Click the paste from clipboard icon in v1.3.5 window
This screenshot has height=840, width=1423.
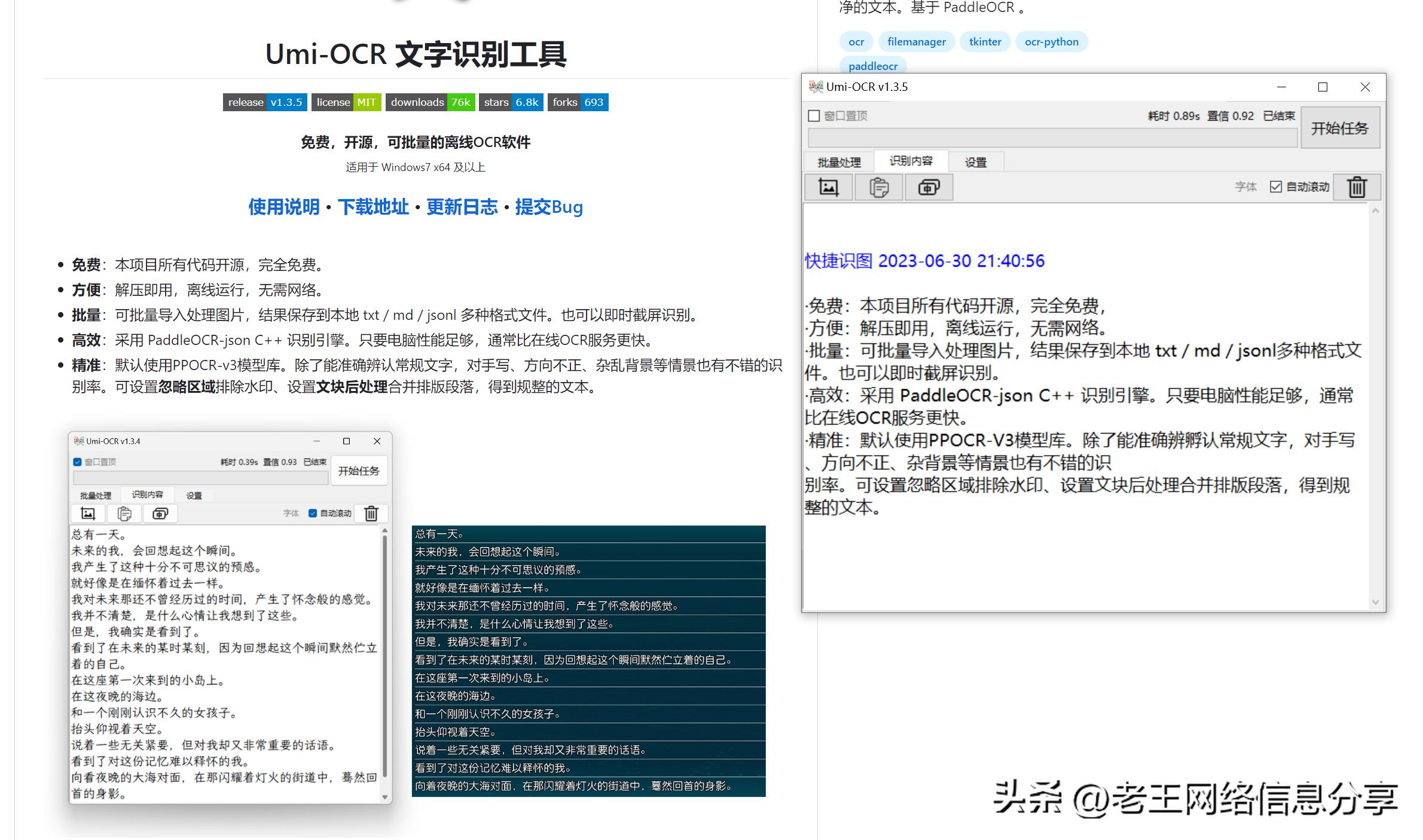[879, 187]
